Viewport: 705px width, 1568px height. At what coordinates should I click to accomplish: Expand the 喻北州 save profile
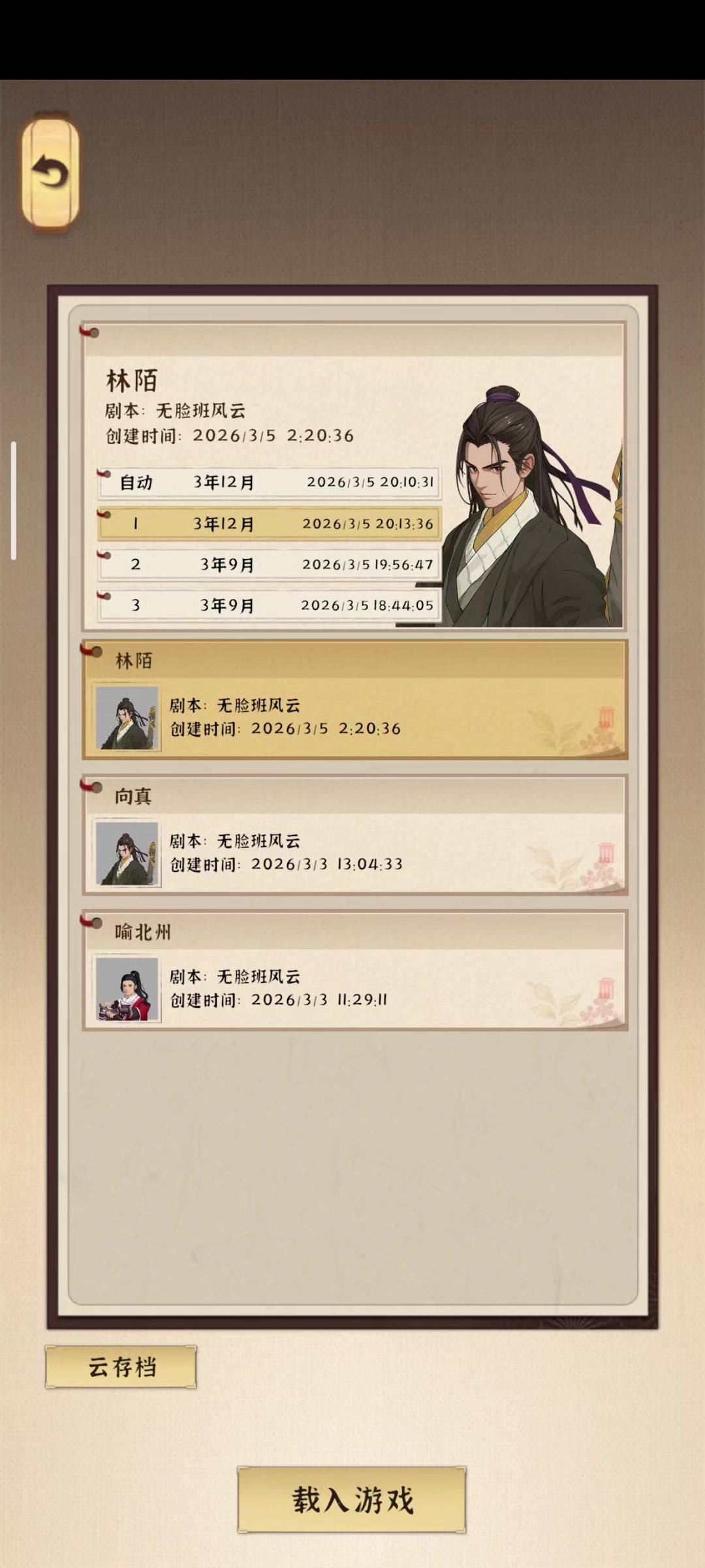tap(354, 970)
